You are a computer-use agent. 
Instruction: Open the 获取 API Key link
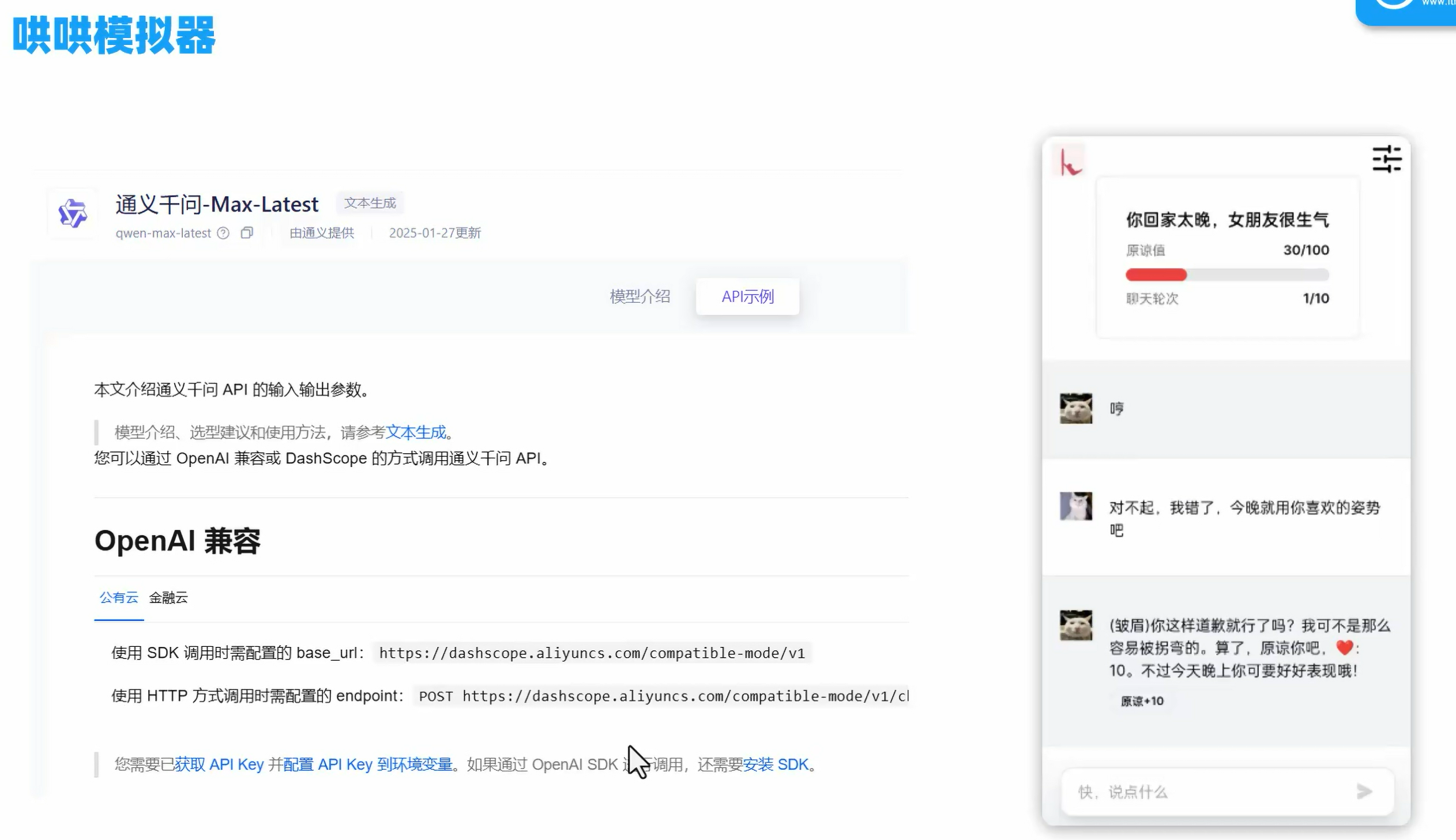click(x=219, y=764)
